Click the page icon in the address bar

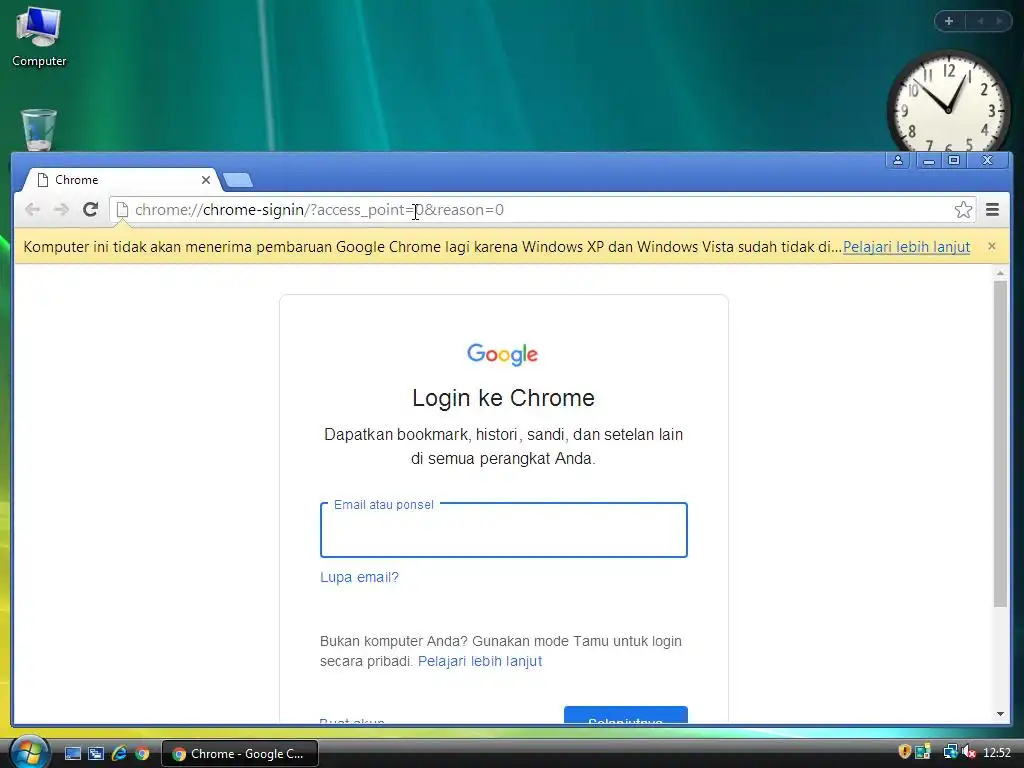point(122,210)
